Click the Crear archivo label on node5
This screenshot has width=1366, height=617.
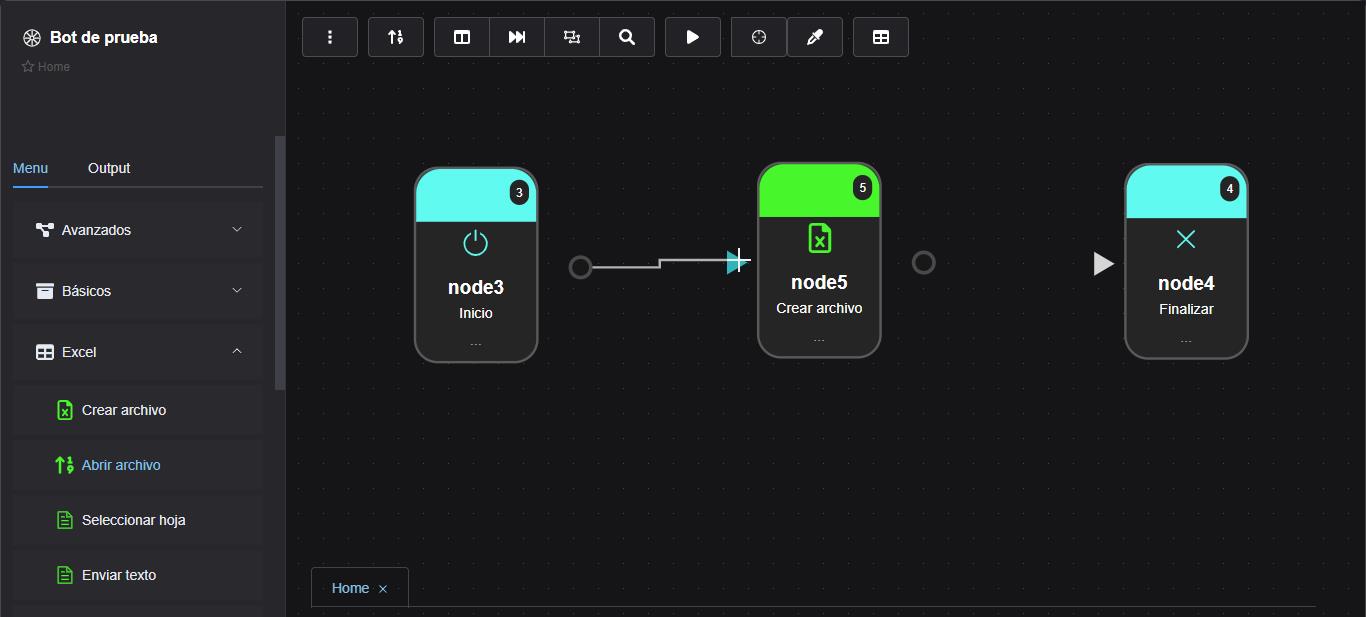coord(819,308)
